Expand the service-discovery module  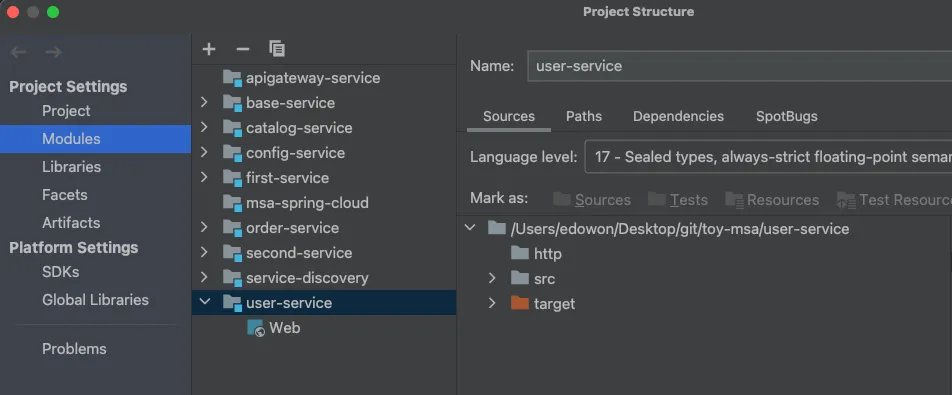(x=204, y=277)
